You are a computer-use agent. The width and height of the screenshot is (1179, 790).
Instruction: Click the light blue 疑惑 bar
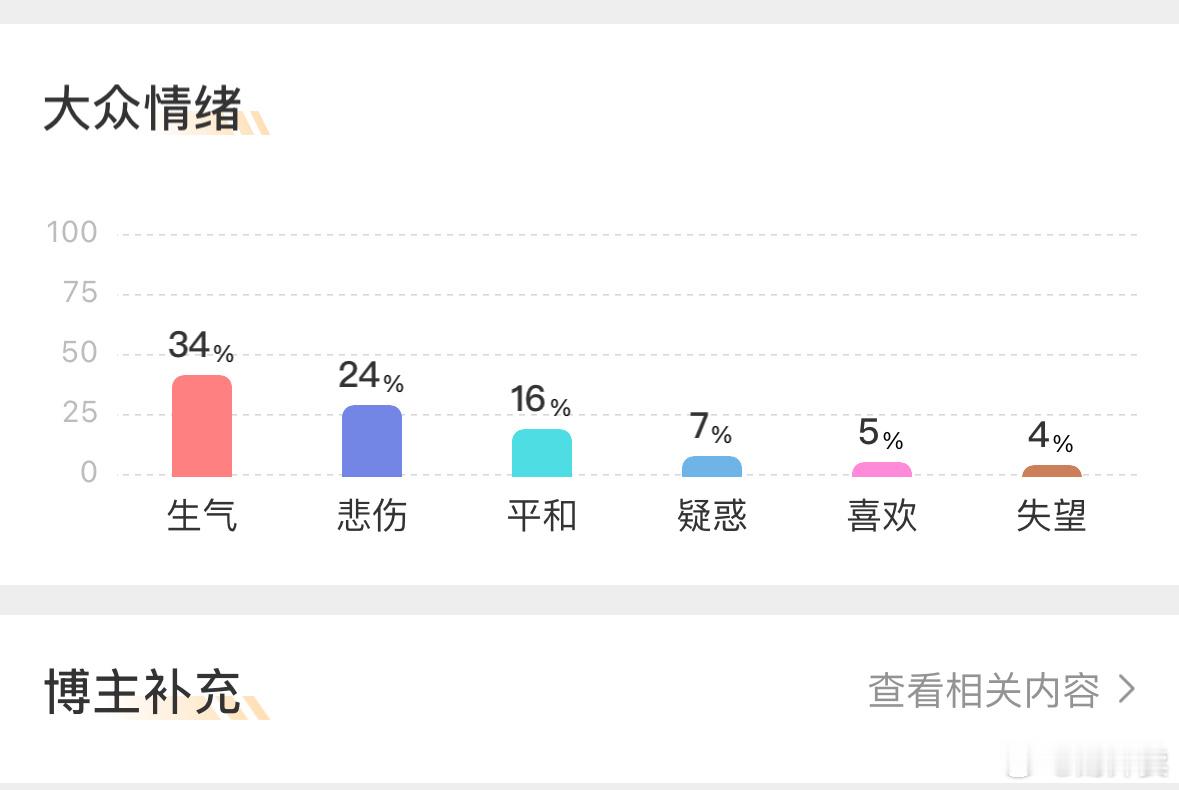[x=711, y=466]
